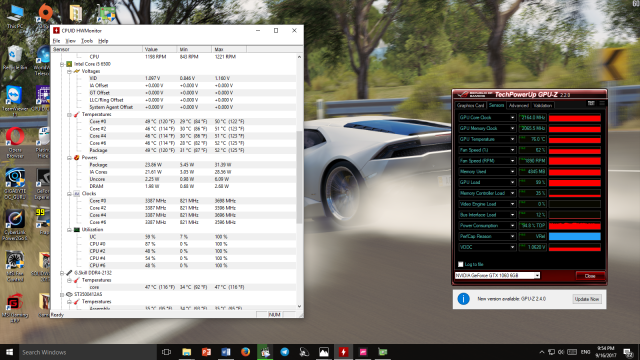Viewport: 640px width, 360px height.
Task: Open the Fan Speed (RPM) sensor dropdown
Action: click(x=512, y=161)
